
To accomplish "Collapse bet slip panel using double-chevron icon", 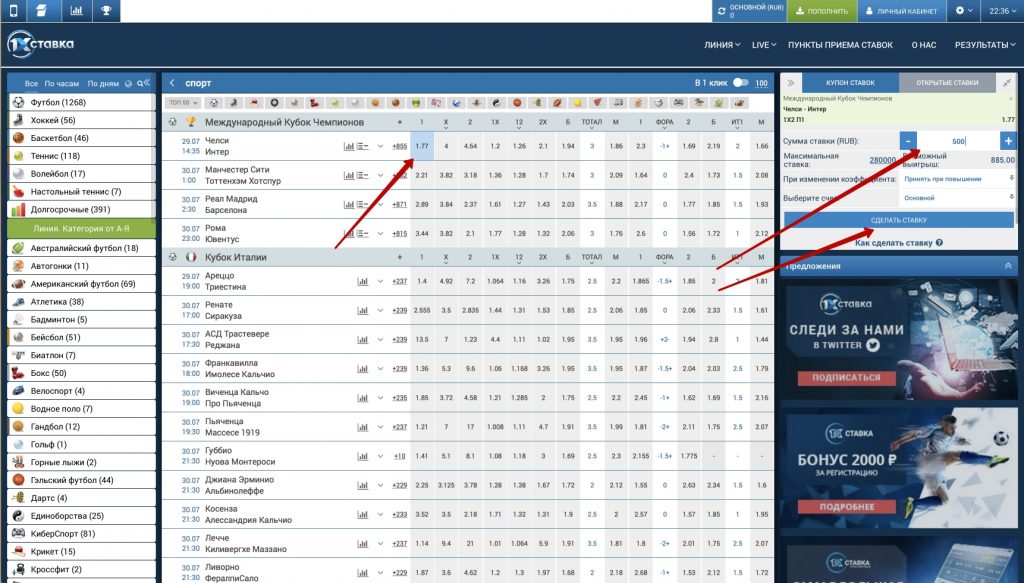I will (791, 83).
